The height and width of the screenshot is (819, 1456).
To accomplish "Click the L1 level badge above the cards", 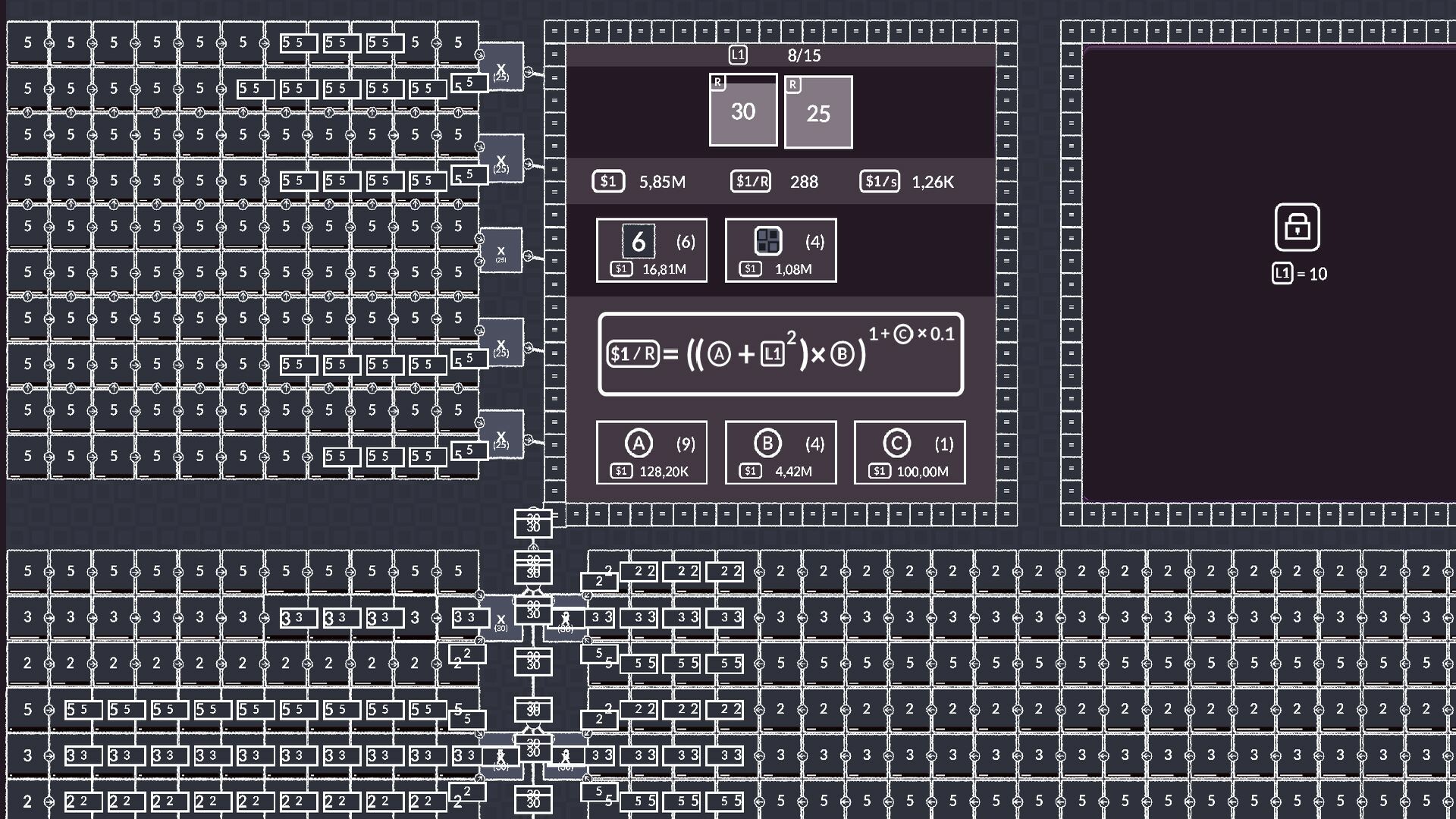I will tap(736, 55).
